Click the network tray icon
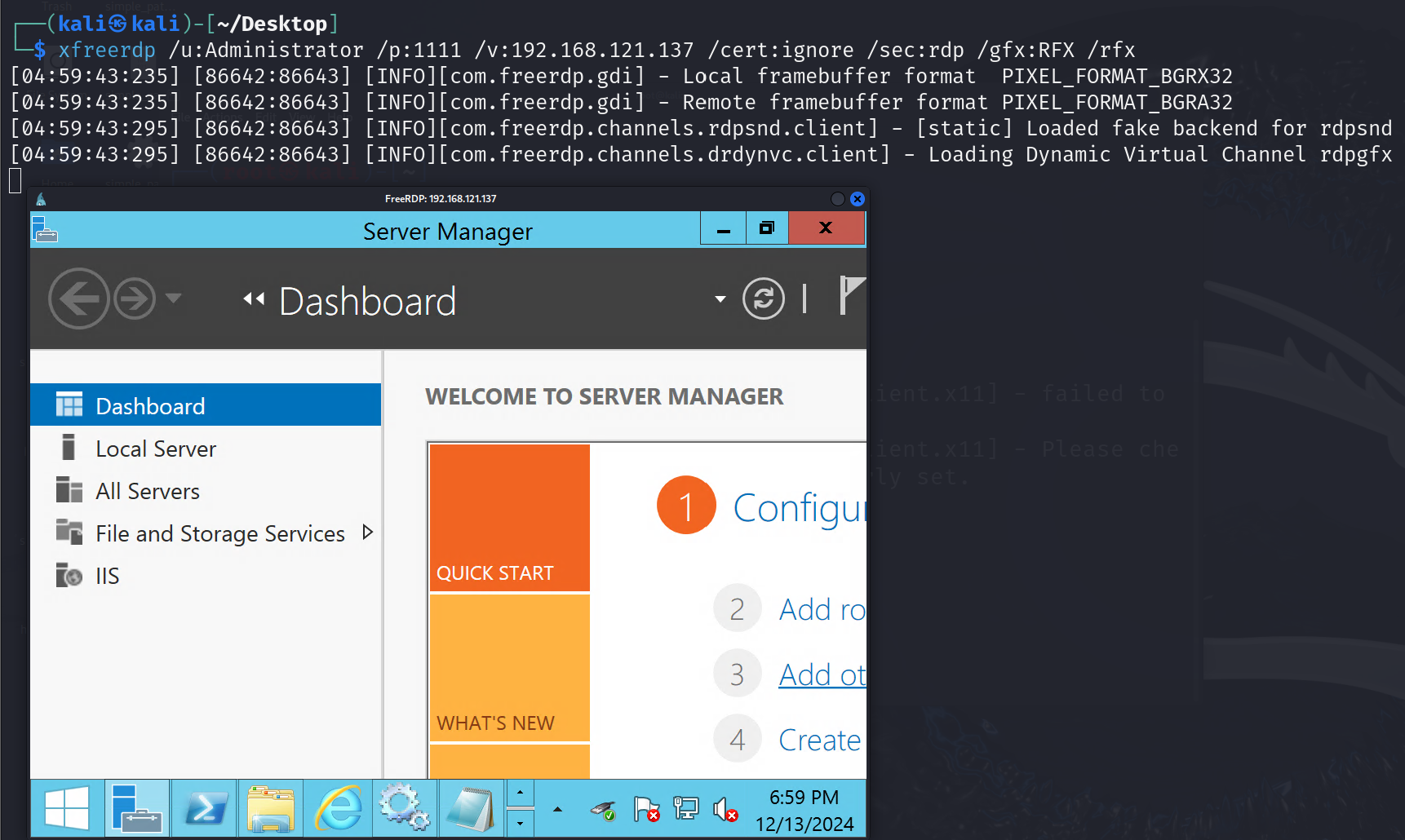The width and height of the screenshot is (1405, 840). [x=685, y=808]
